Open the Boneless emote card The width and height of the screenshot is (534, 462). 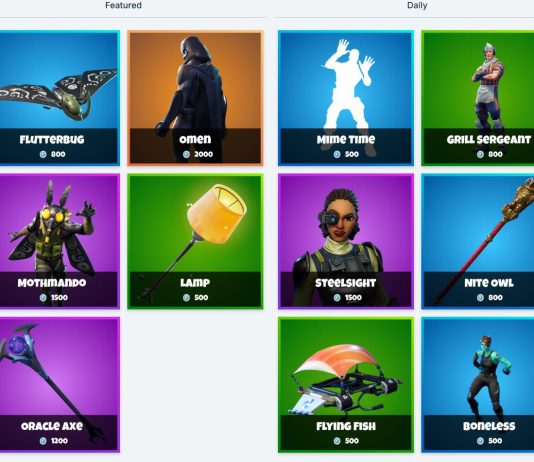point(477,385)
